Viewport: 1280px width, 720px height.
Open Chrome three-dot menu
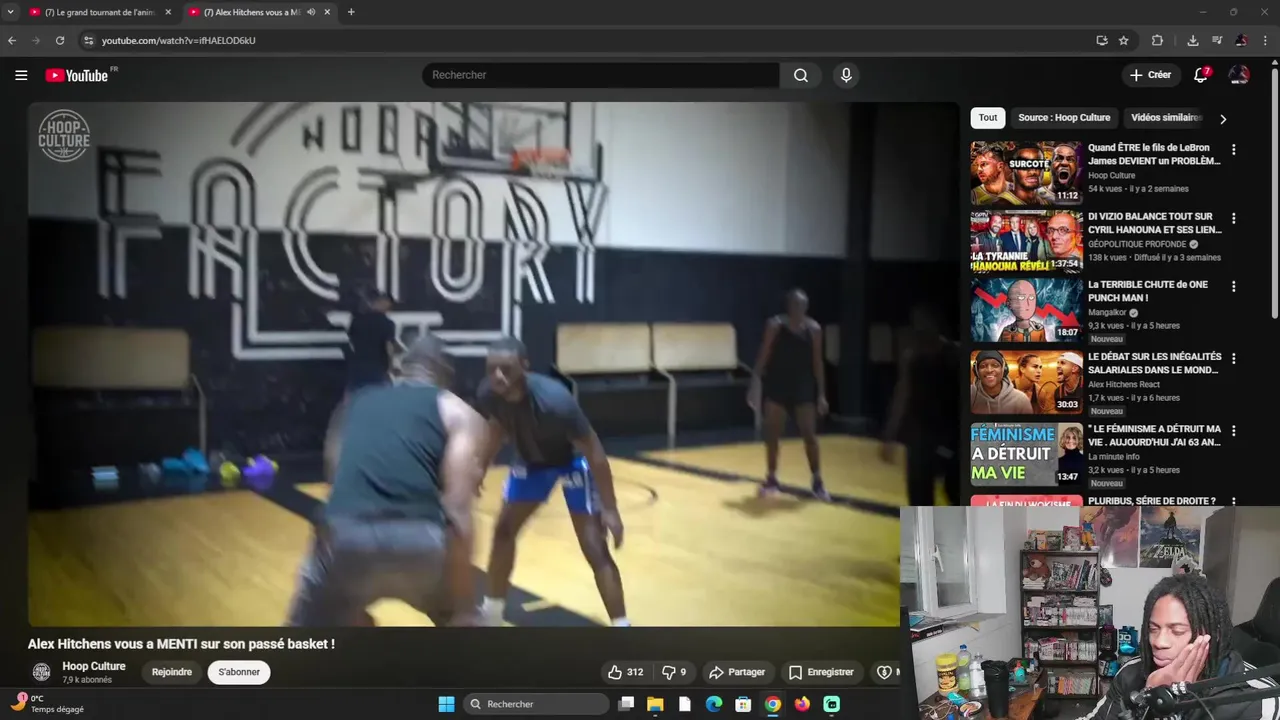pos(1265,40)
